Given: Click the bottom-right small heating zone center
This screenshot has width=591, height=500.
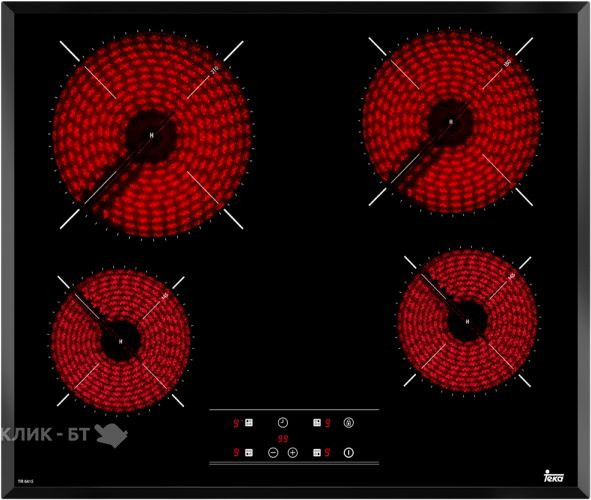Looking at the screenshot, I should [x=467, y=321].
